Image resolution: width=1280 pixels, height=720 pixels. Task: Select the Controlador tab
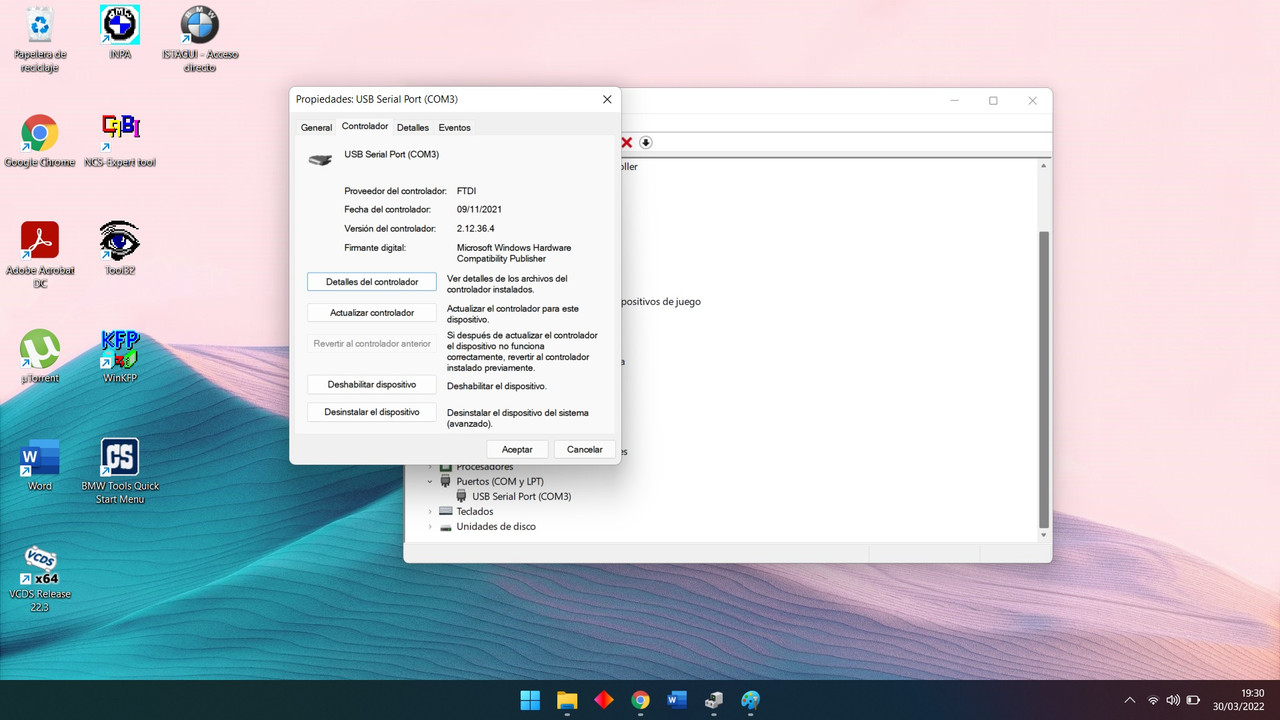coord(364,127)
